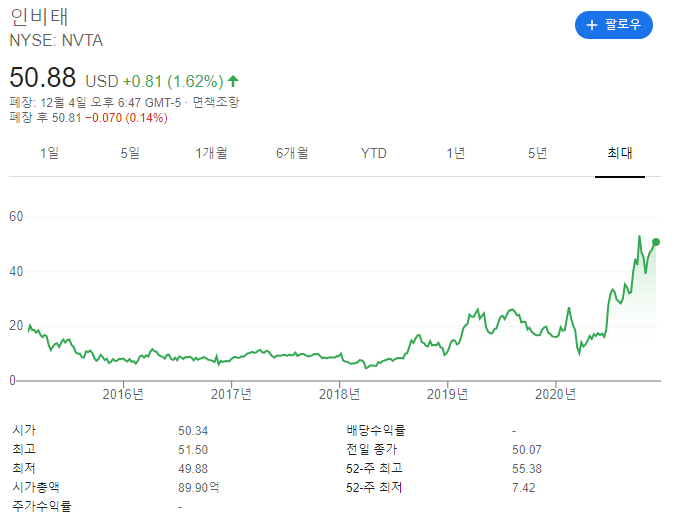Click the 시가총액 label
Image resolution: width=678 pixels, height=530 pixels.
pyautogui.click(x=36, y=487)
